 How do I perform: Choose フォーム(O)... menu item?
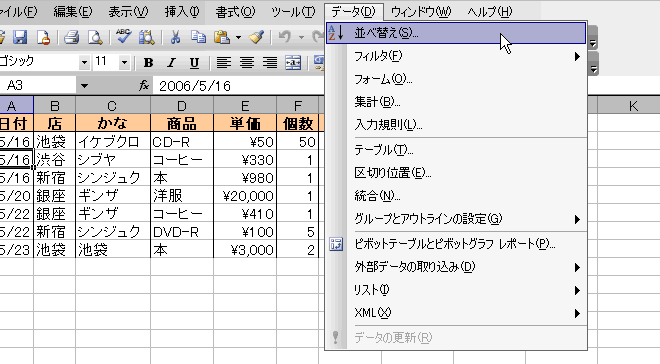point(456,79)
